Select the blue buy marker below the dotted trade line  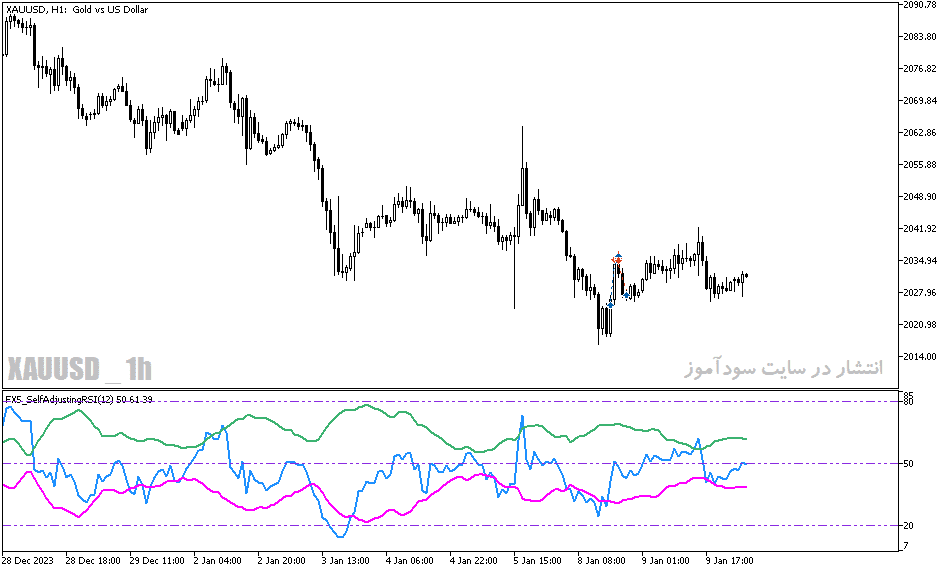(610, 305)
